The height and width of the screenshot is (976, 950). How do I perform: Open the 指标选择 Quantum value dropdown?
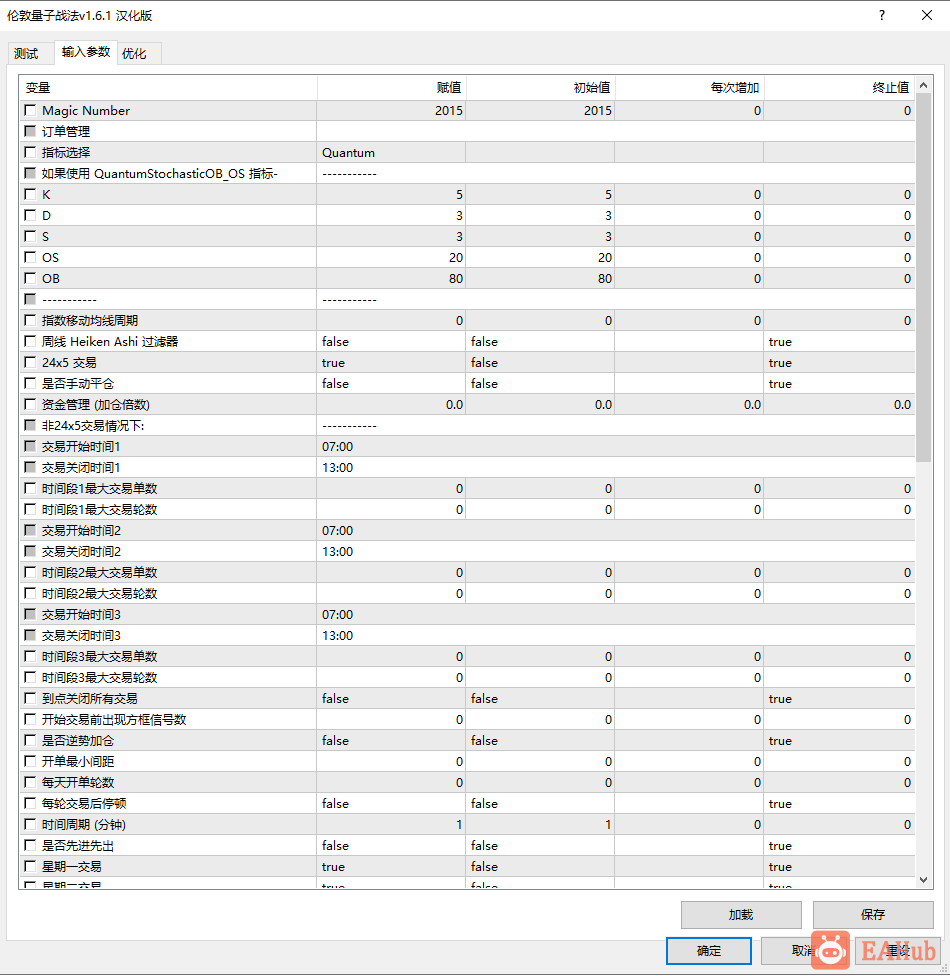click(391, 152)
